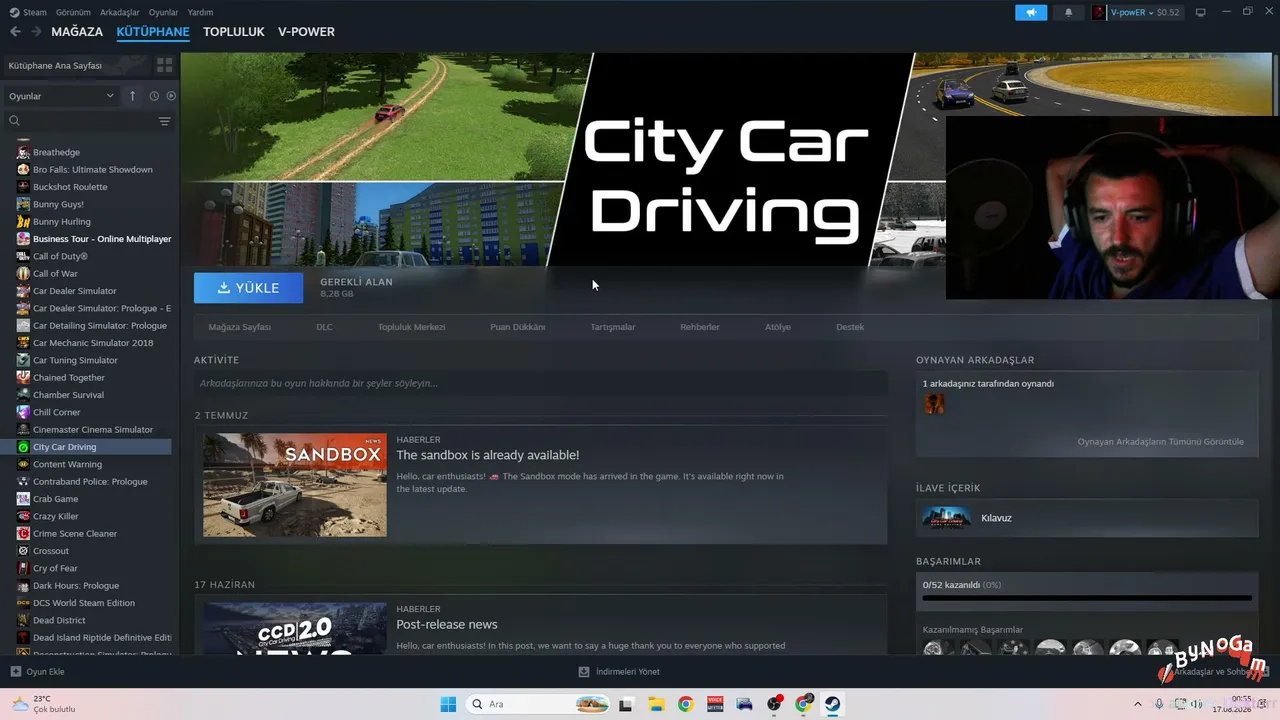Open File Explorer from the taskbar
This screenshot has height=720, width=1280.
[x=656, y=704]
